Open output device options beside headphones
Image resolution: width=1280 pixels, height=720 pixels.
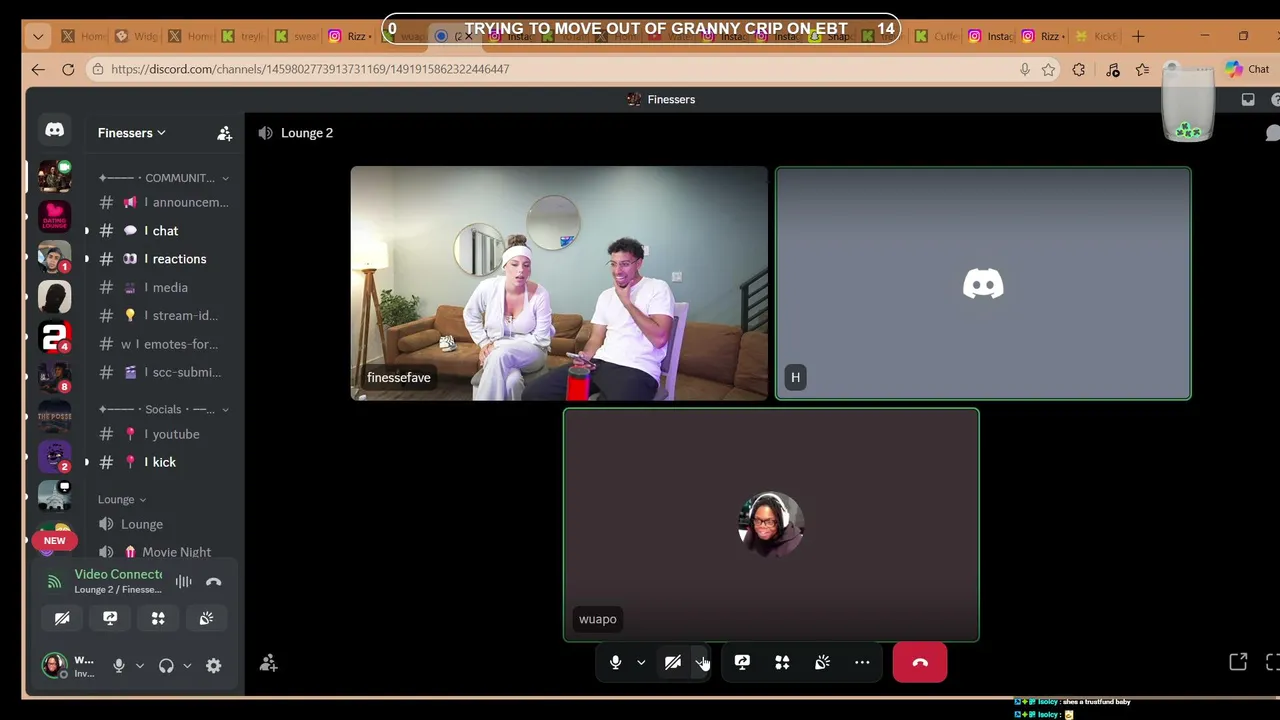(187, 665)
